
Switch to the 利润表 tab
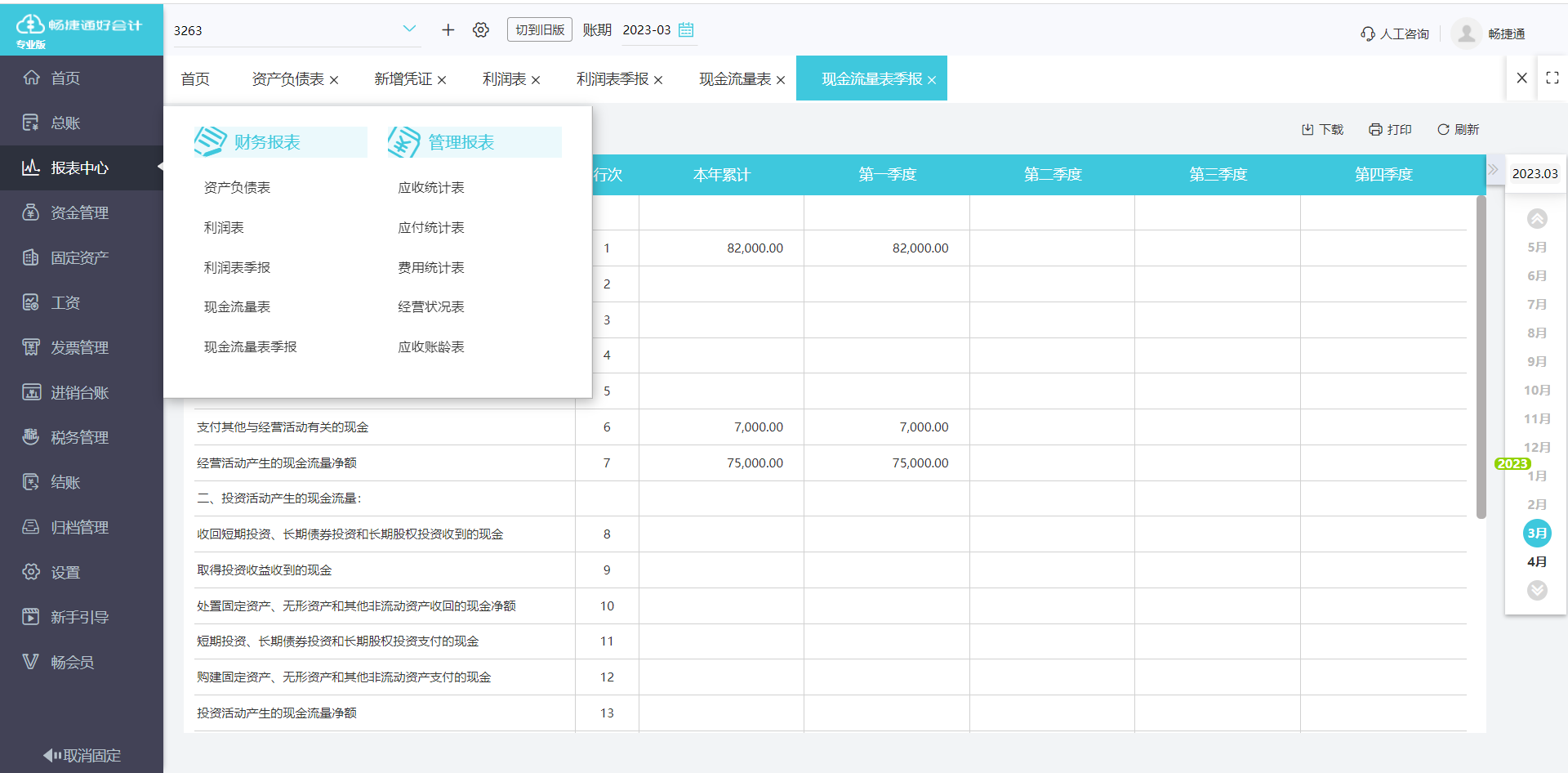click(x=505, y=78)
